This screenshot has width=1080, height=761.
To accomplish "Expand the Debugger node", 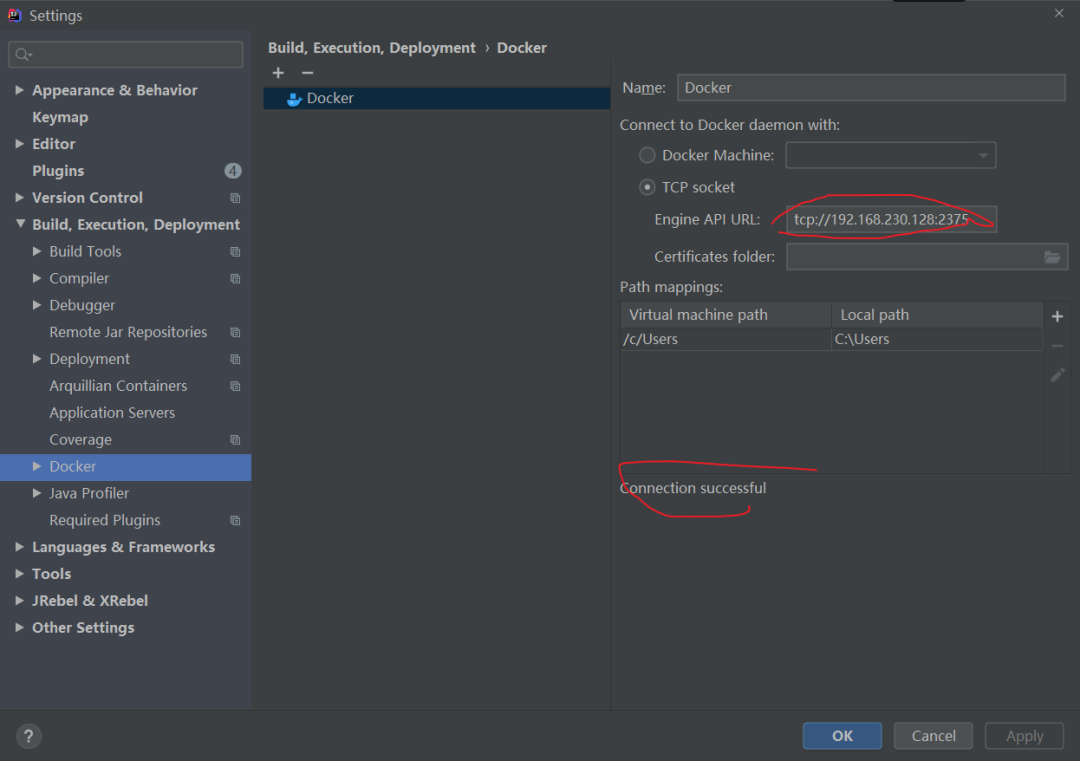I will click(x=37, y=305).
